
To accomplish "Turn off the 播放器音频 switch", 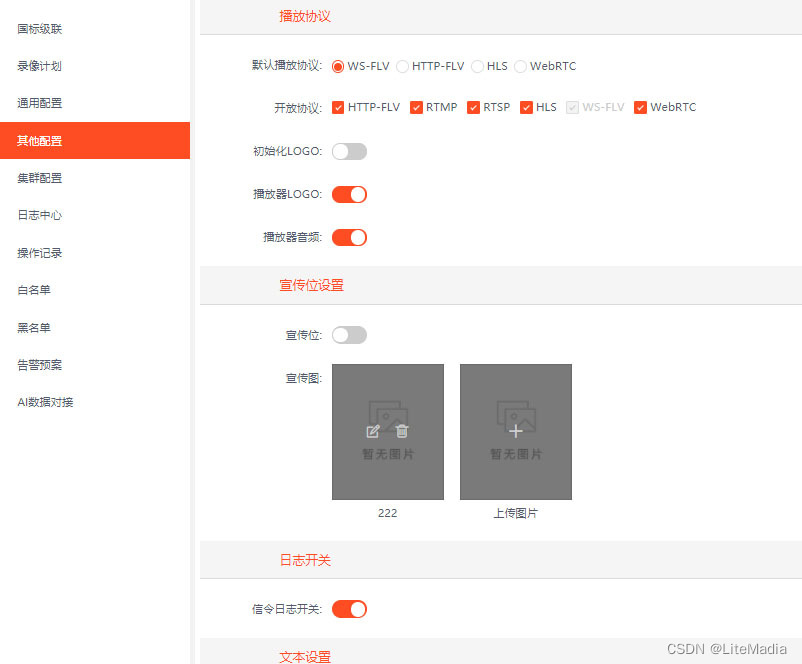I will pyautogui.click(x=349, y=237).
